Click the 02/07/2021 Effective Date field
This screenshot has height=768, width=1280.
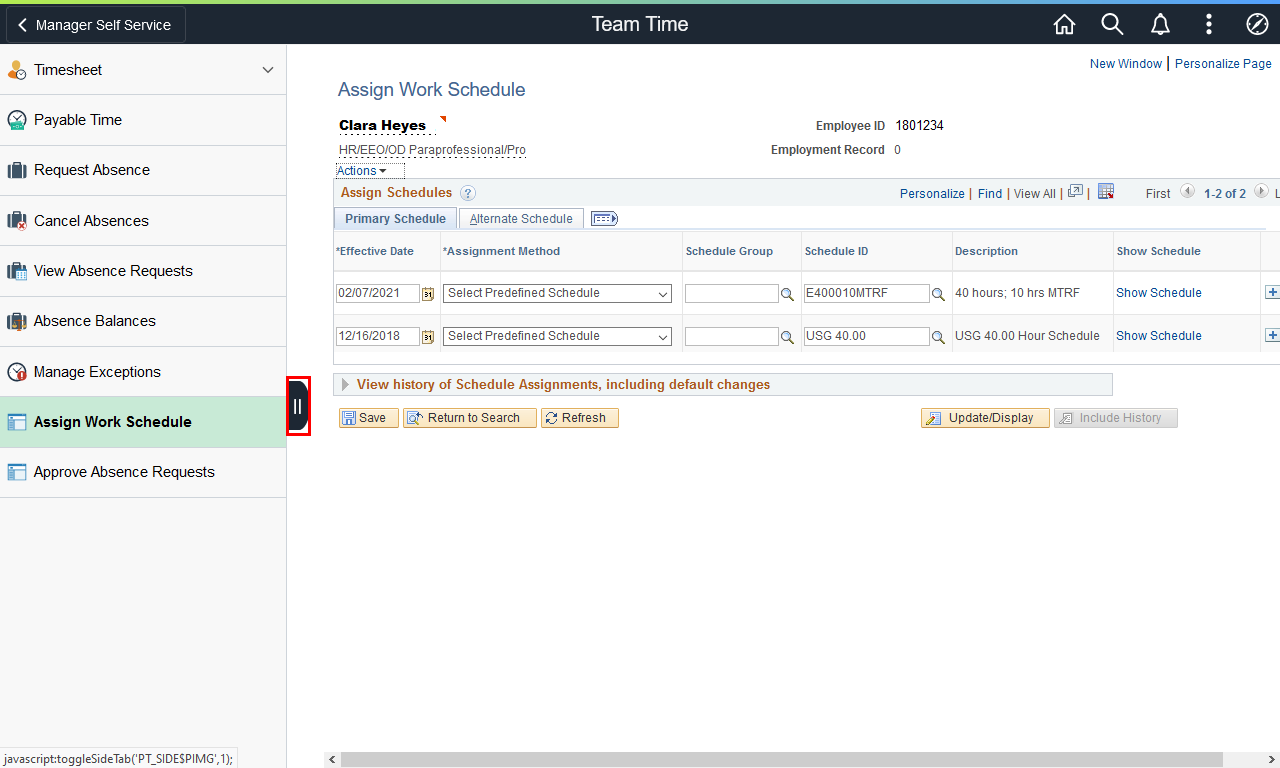point(378,294)
